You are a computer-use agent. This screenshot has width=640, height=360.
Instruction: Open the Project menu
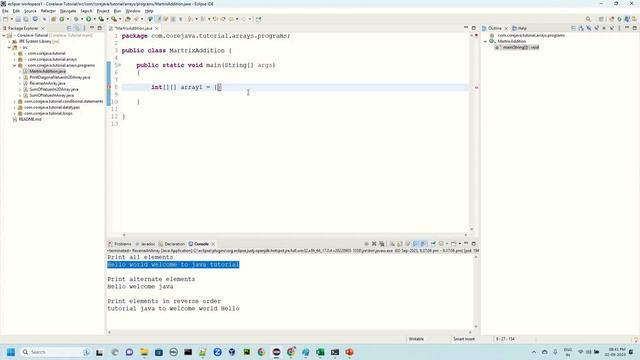[103, 11]
